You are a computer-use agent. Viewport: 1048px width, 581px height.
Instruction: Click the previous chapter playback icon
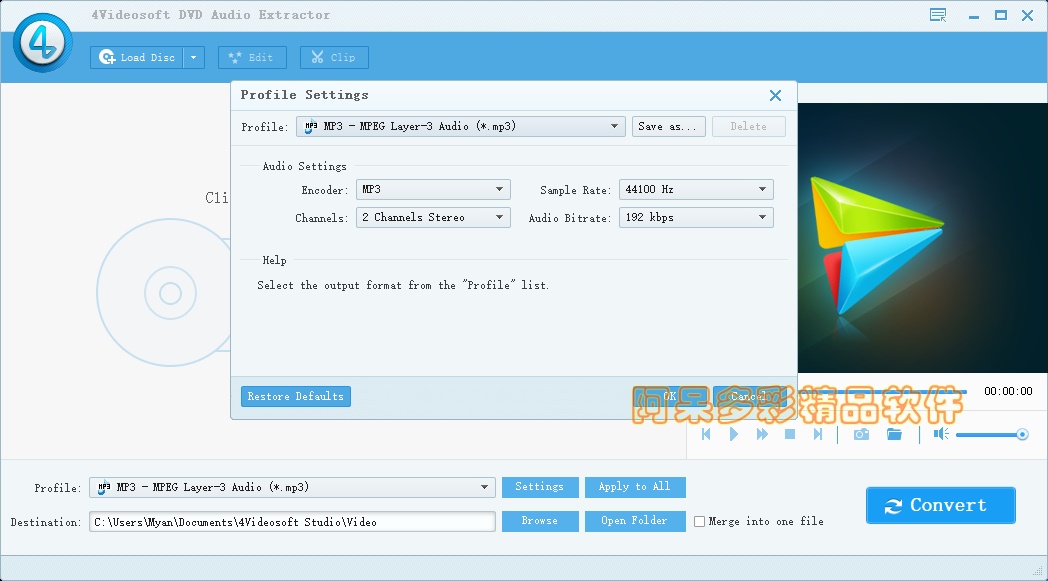[706, 435]
